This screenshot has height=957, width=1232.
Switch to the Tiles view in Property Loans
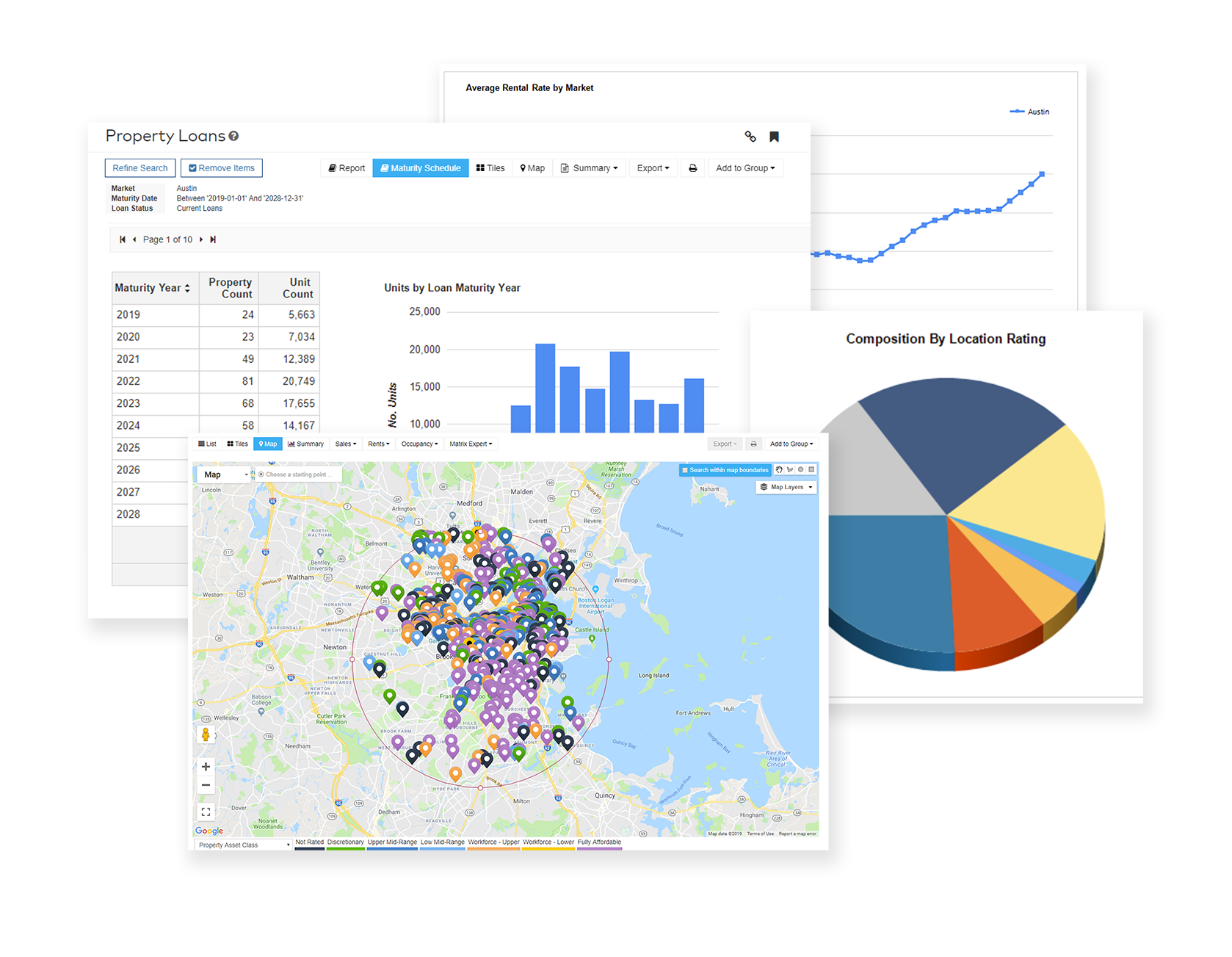tap(490, 167)
